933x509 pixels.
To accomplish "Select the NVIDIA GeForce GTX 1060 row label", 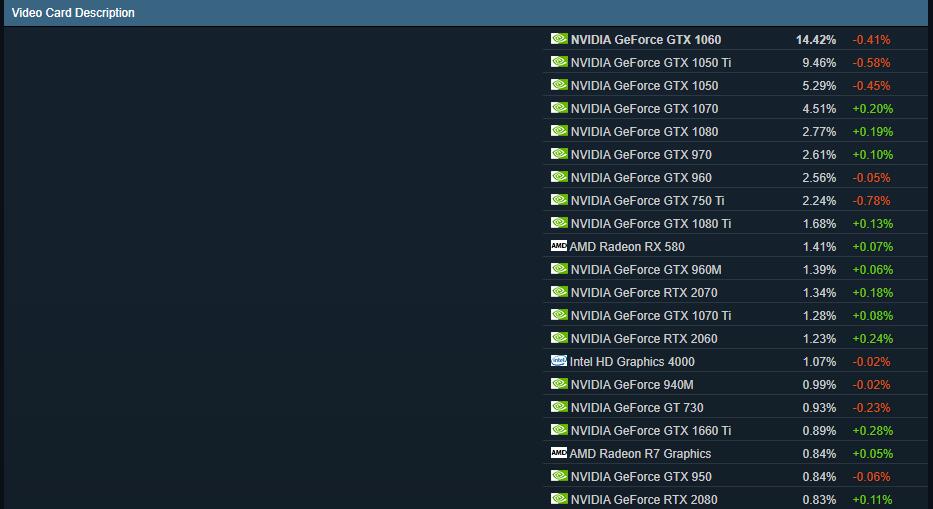I will (x=646, y=40).
